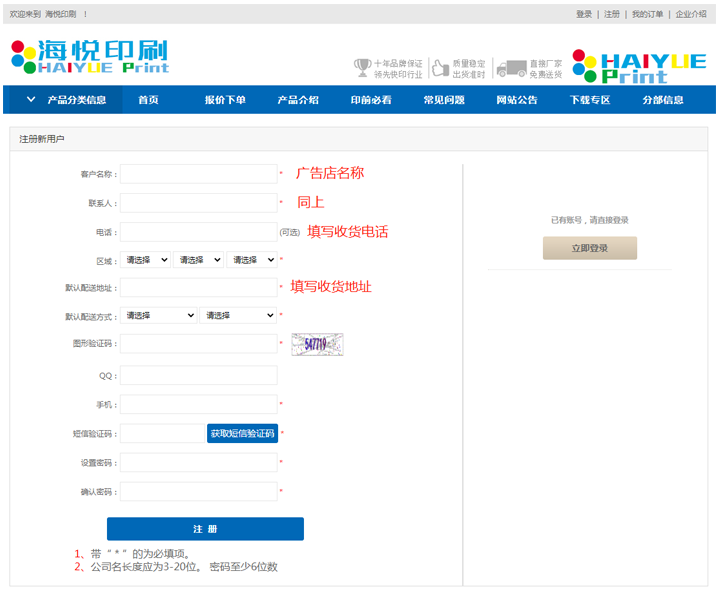The width and height of the screenshot is (718, 605).
Task: Click the blue 注册 submit button
Action: tap(205, 529)
